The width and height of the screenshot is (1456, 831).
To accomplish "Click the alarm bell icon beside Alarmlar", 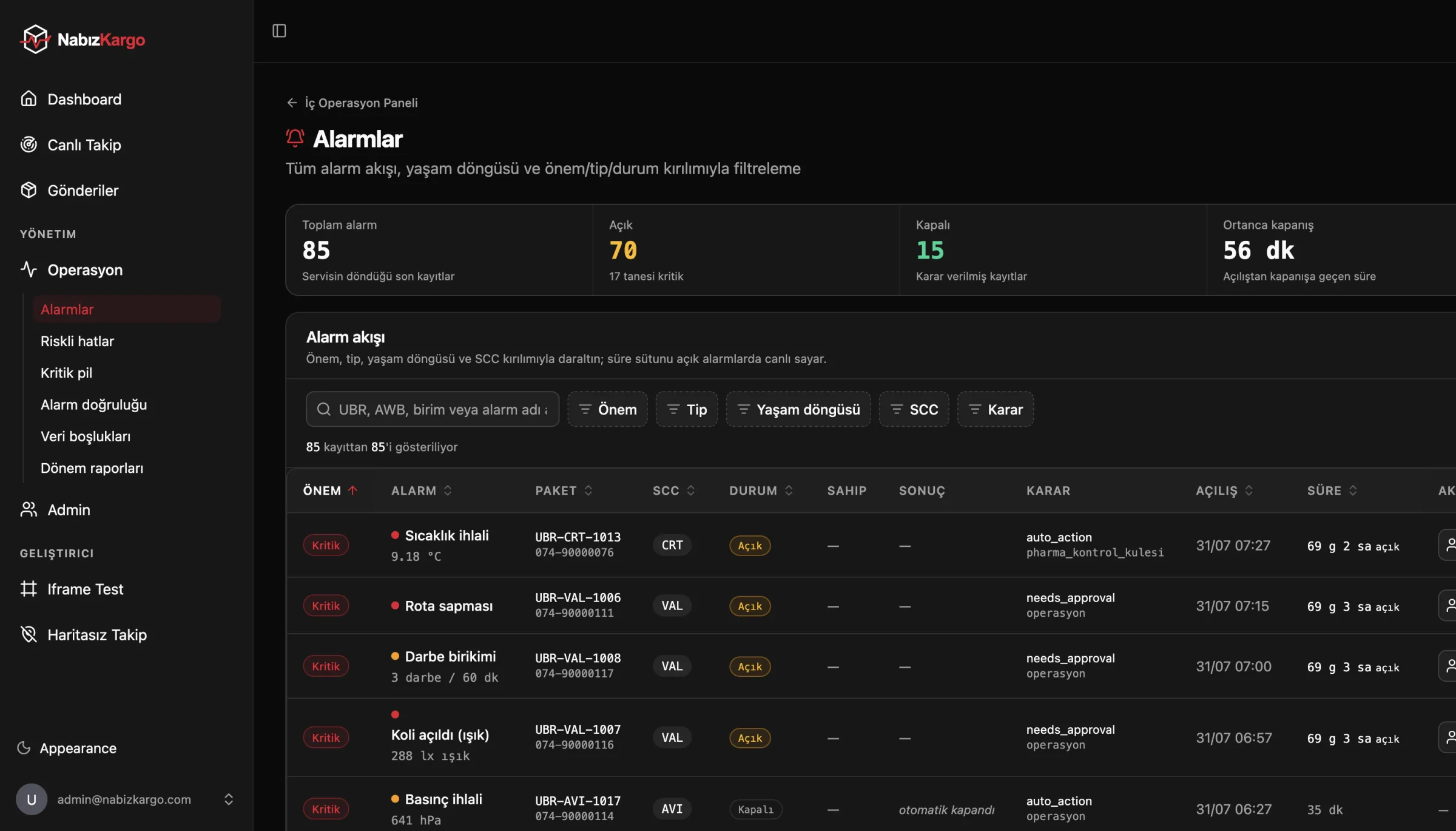I will point(295,138).
